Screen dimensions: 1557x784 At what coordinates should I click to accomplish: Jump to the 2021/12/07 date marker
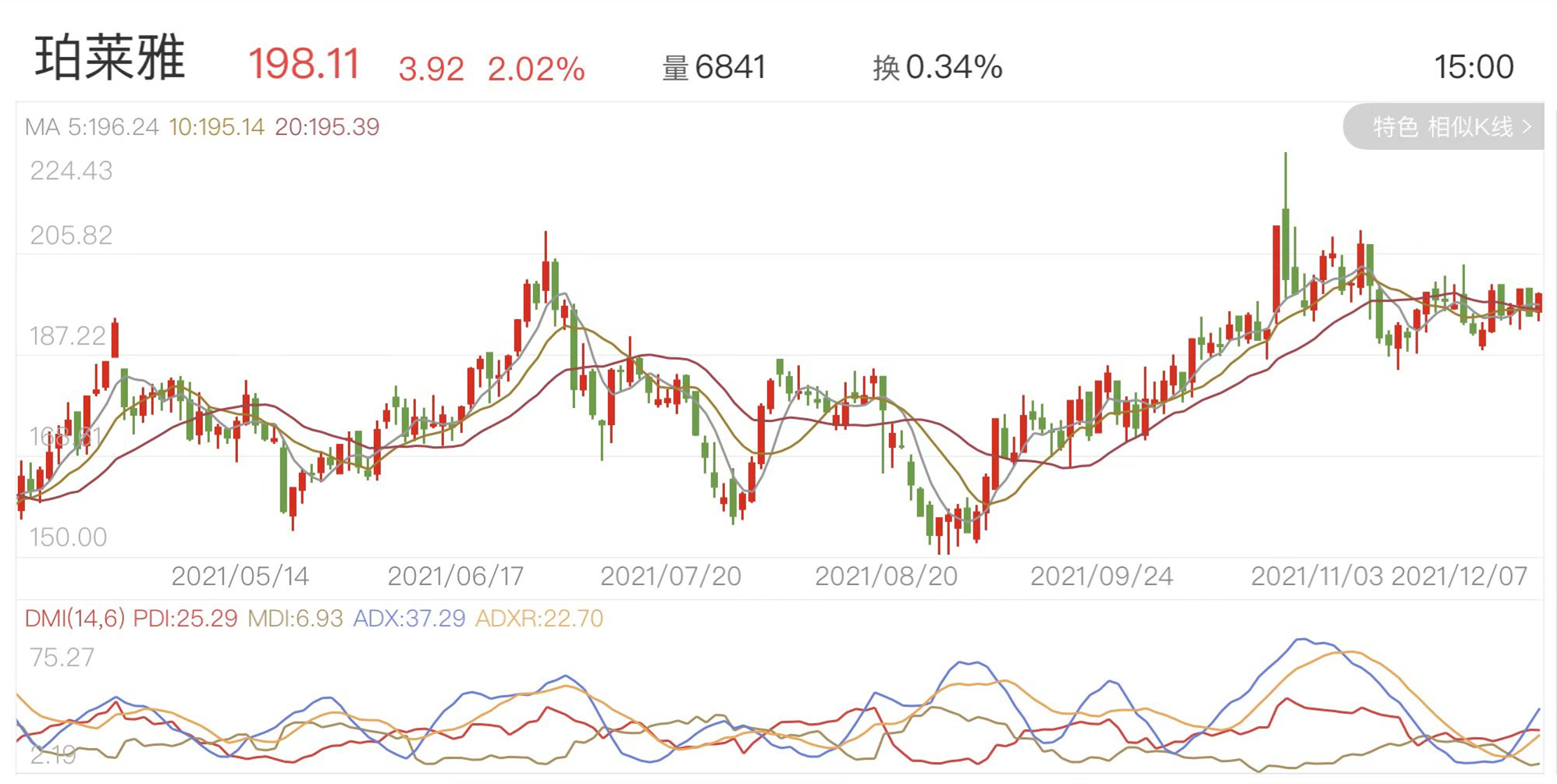1459,576
